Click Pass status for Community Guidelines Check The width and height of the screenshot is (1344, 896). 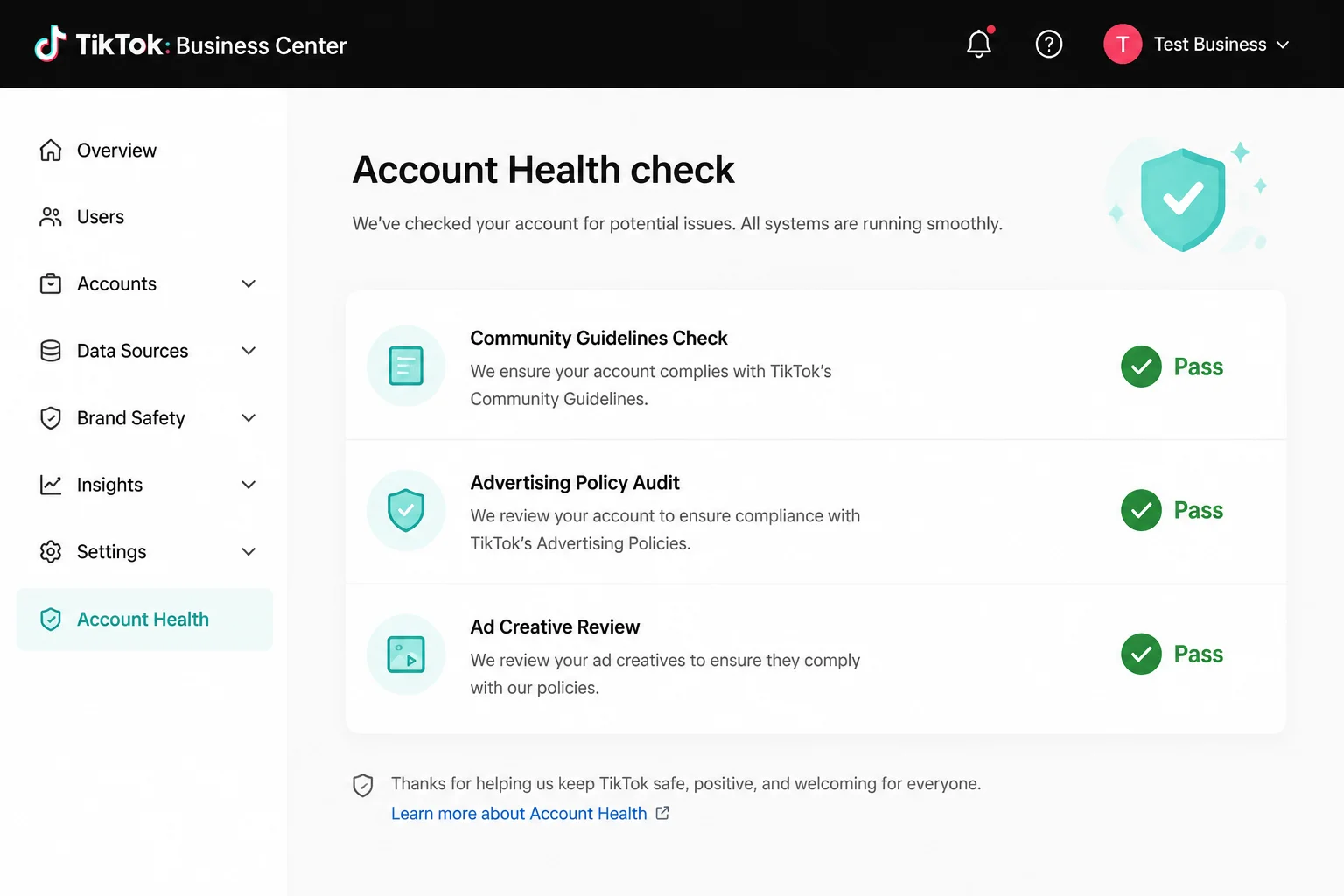pyautogui.click(x=1198, y=367)
